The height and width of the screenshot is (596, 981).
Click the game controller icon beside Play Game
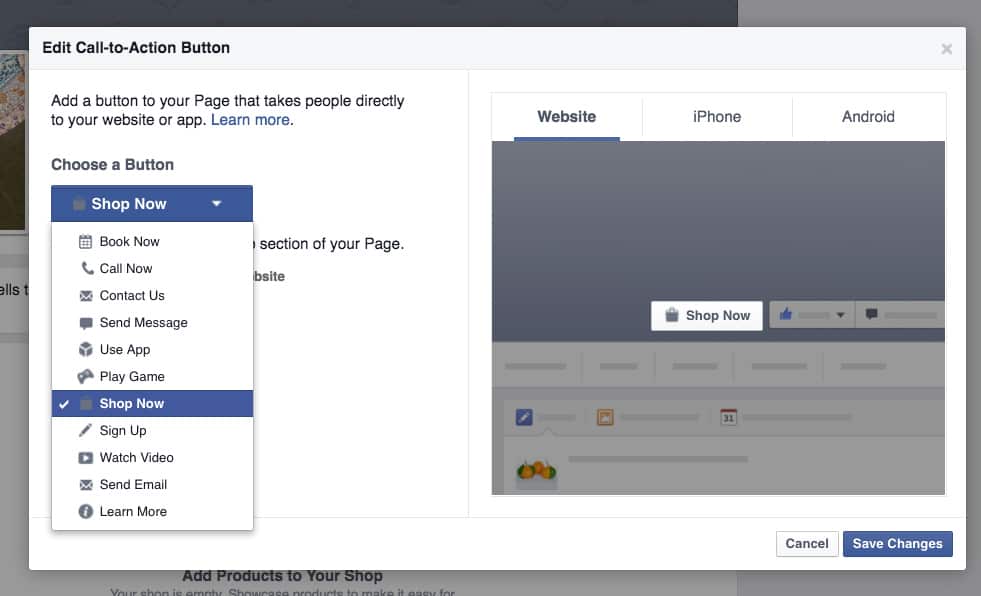85,376
